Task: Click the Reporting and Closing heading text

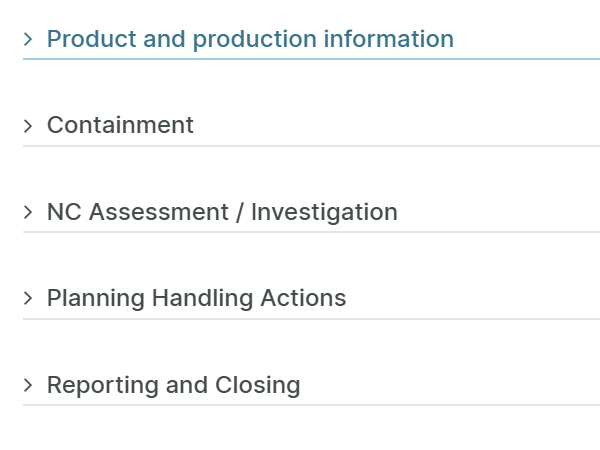Action: 173,385
